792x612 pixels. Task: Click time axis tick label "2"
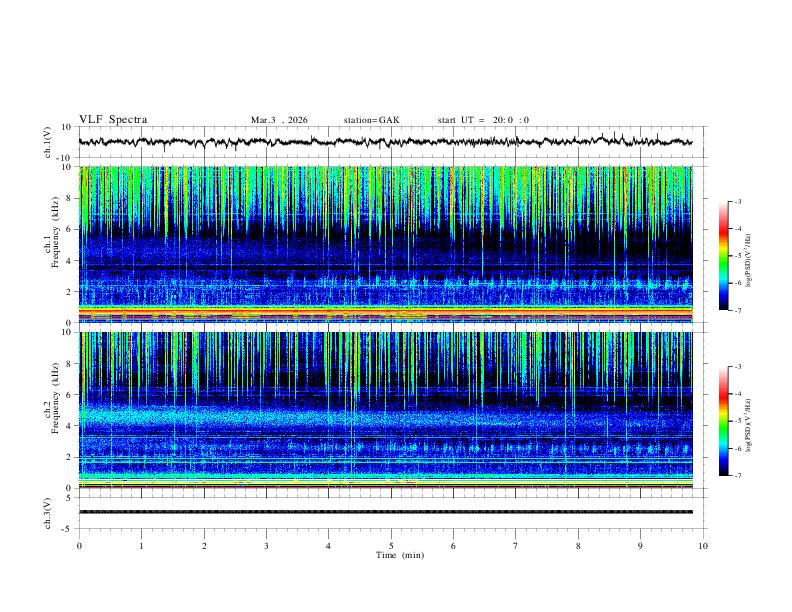click(204, 546)
